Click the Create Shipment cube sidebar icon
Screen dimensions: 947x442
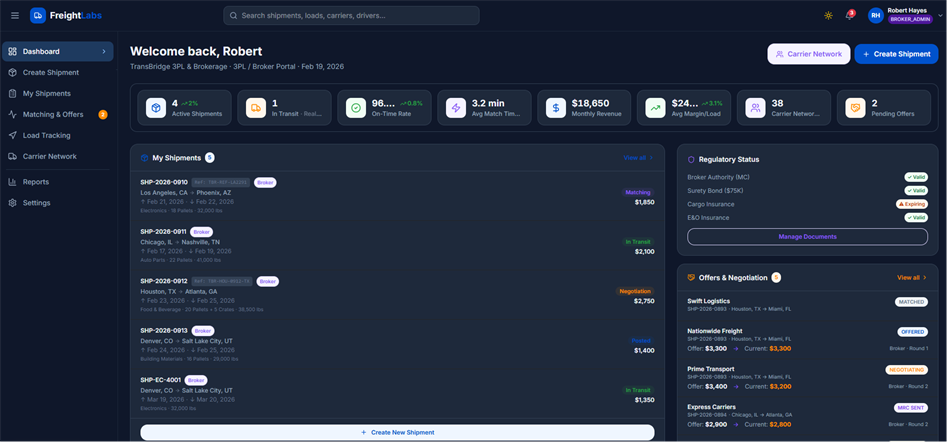pos(13,72)
